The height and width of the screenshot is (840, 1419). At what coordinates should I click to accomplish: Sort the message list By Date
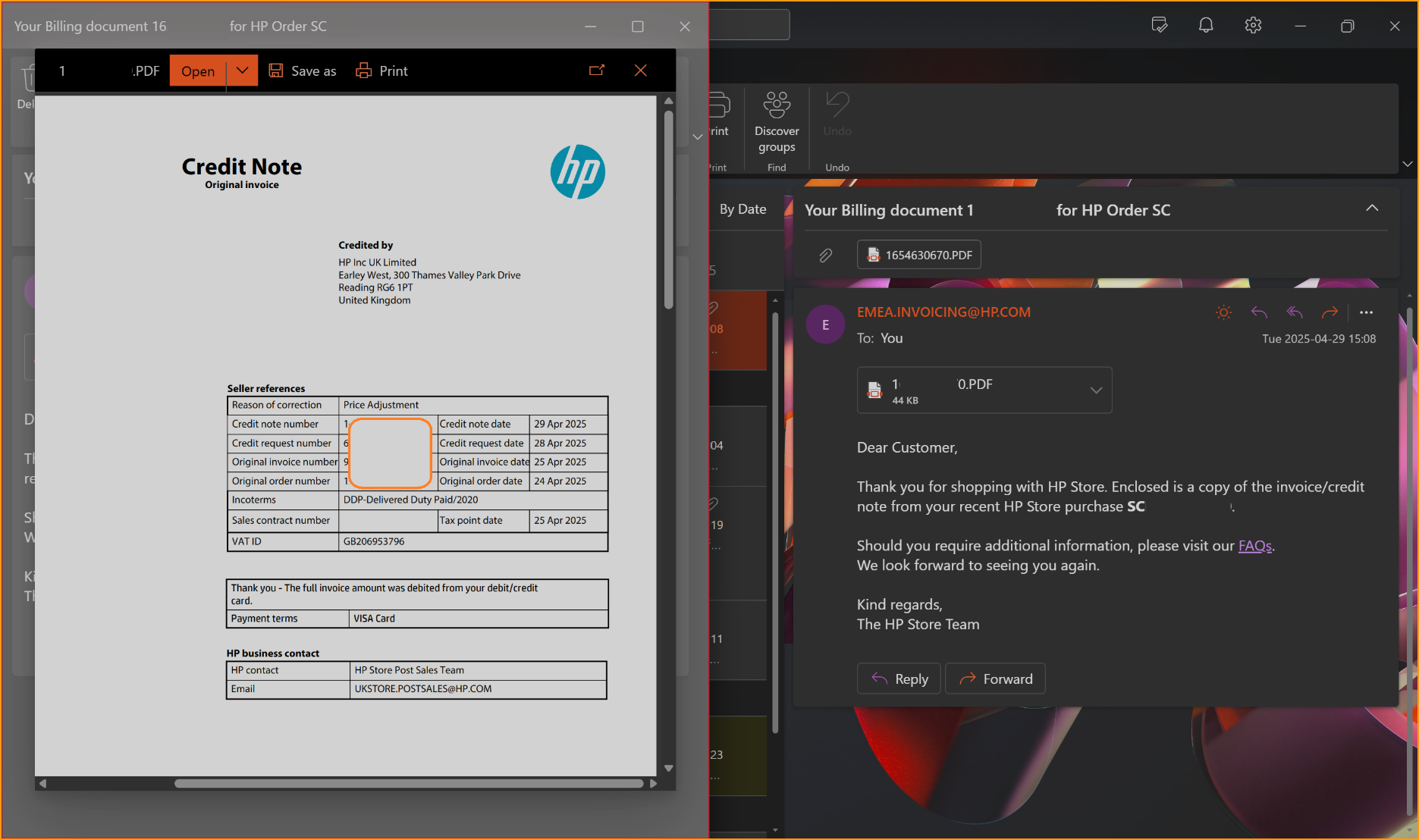pyautogui.click(x=742, y=209)
